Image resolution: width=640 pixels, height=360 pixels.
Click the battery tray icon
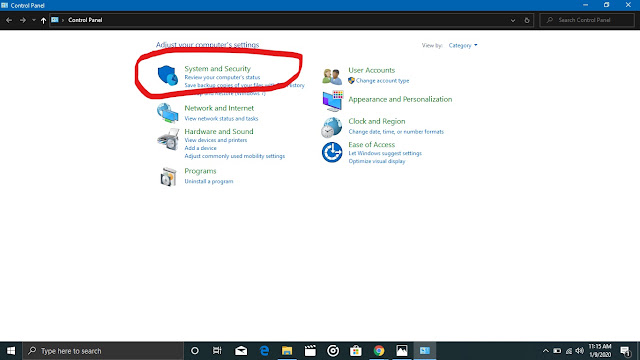coord(557,351)
